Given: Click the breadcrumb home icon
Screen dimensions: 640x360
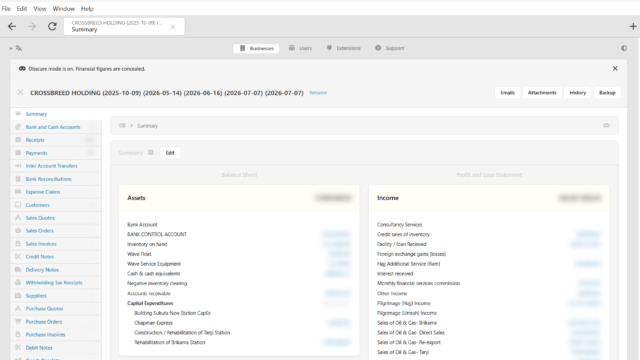Looking at the screenshot, I should point(122,126).
